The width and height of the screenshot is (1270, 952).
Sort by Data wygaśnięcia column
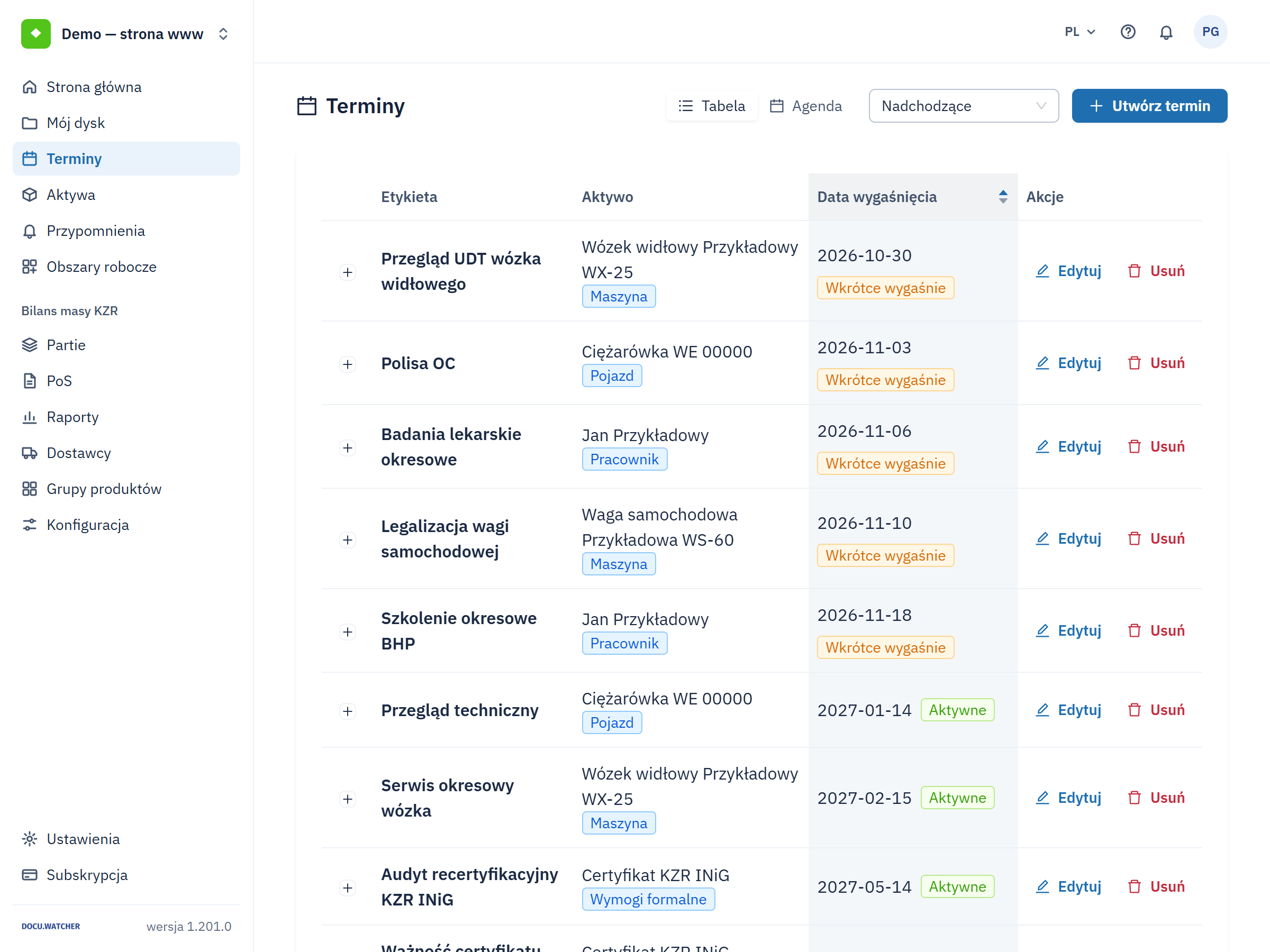click(912, 197)
